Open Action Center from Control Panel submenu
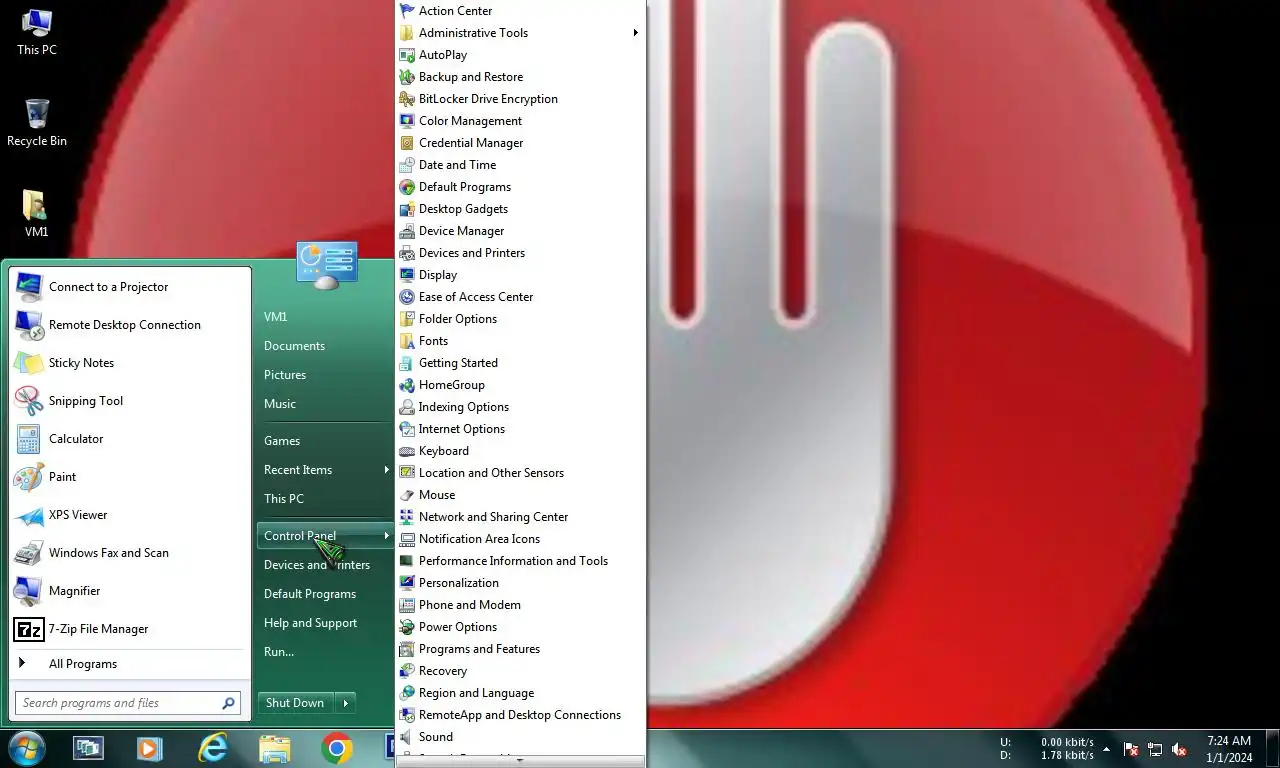Viewport: 1280px width, 768px height. pos(520,11)
